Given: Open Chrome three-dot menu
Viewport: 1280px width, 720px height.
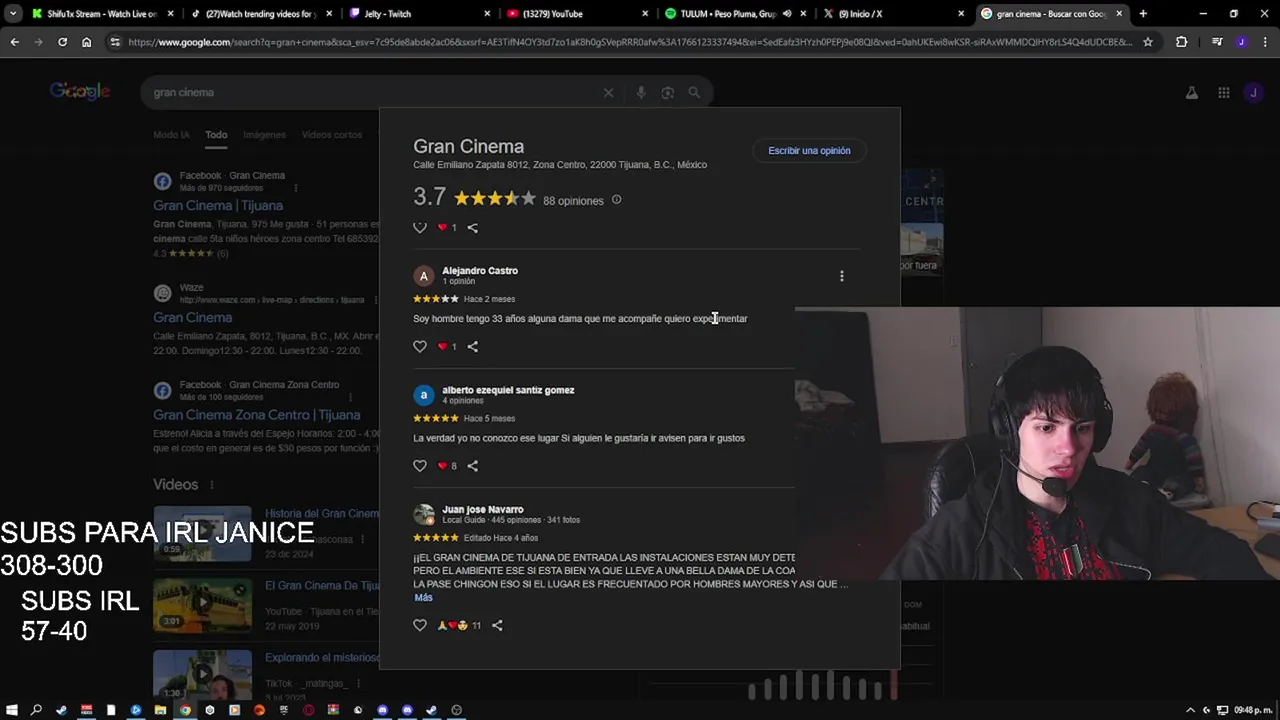Looking at the screenshot, I should coord(1264,42).
